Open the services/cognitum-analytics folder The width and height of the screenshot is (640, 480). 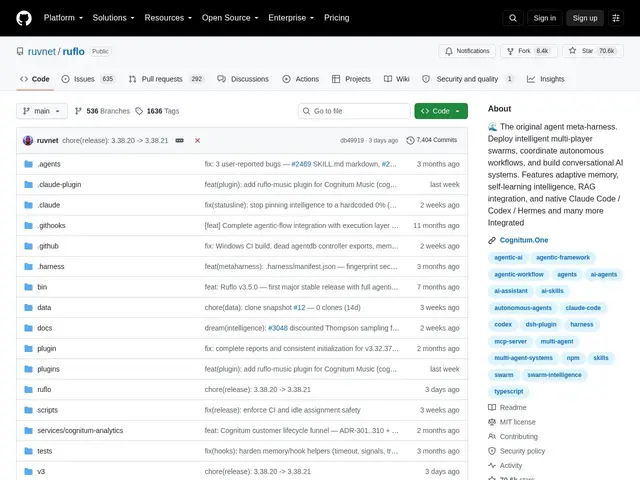point(80,431)
